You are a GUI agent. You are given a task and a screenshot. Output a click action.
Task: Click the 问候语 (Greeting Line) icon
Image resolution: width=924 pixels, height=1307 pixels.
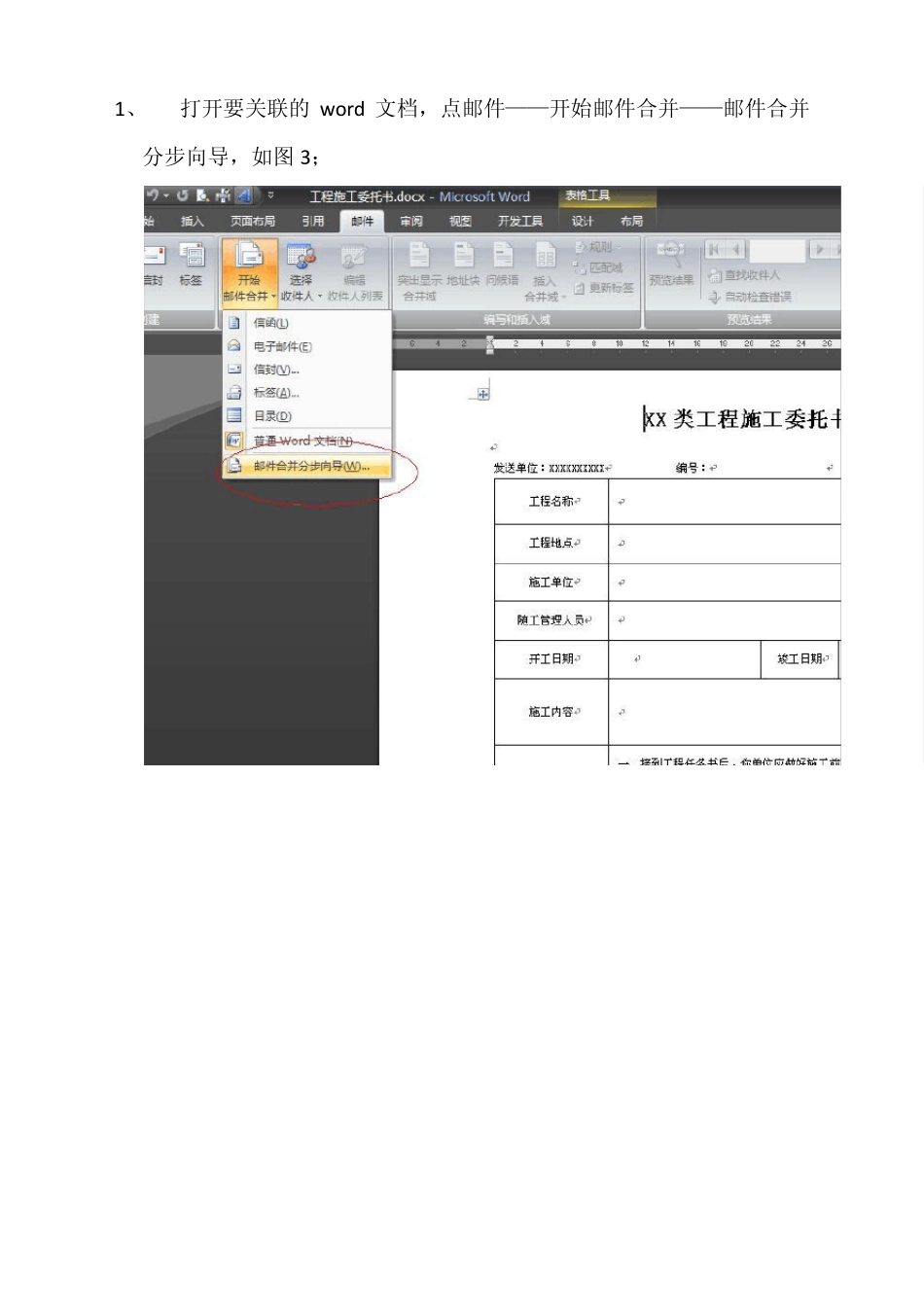[503, 255]
